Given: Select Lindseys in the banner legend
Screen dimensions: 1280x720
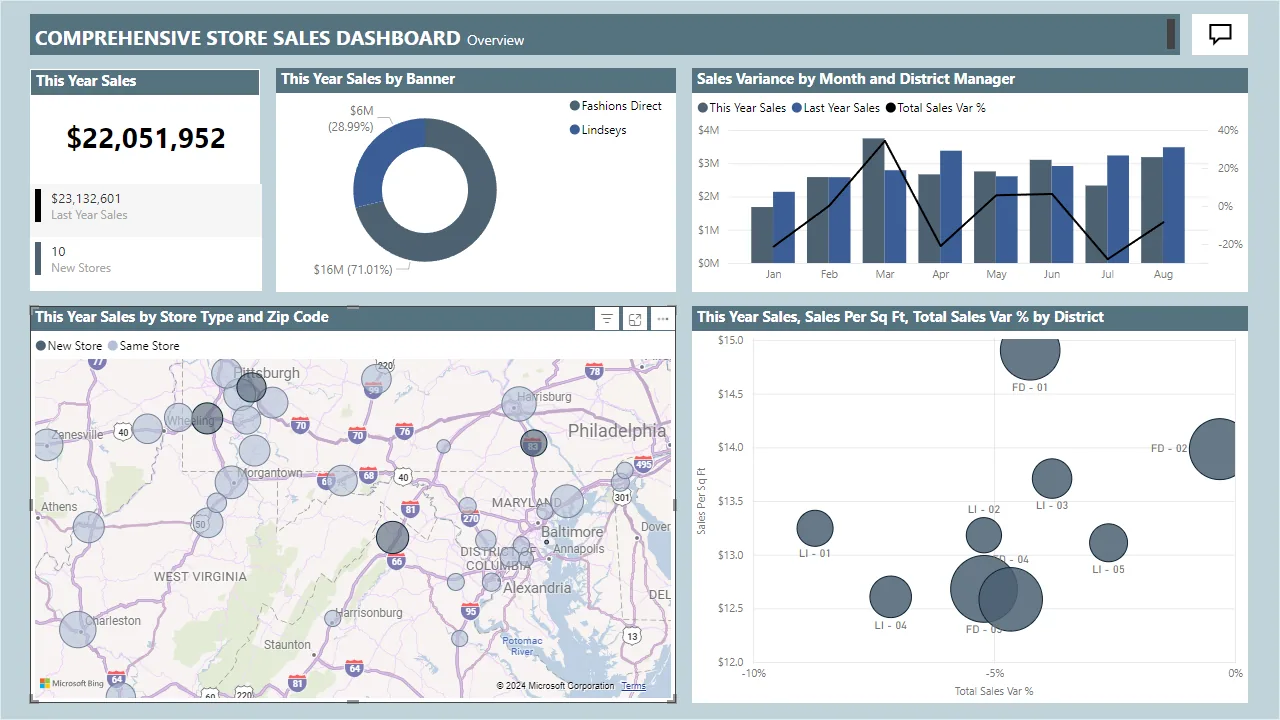Looking at the screenshot, I should pyautogui.click(x=598, y=130).
